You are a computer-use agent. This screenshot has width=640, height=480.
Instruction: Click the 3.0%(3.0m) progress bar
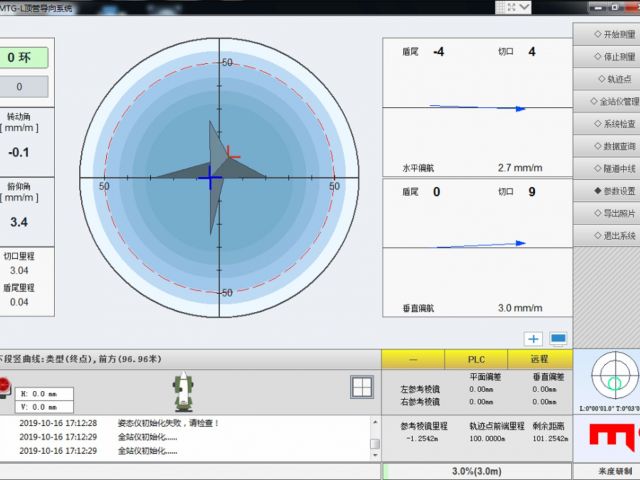click(477, 471)
